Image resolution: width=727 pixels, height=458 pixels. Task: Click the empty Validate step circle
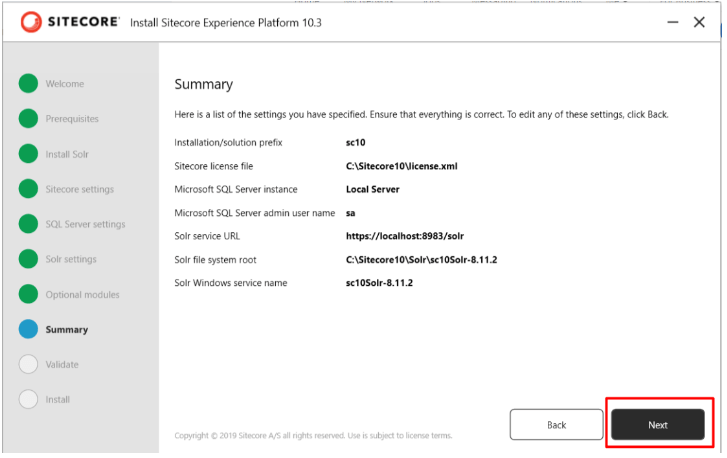(x=28, y=364)
